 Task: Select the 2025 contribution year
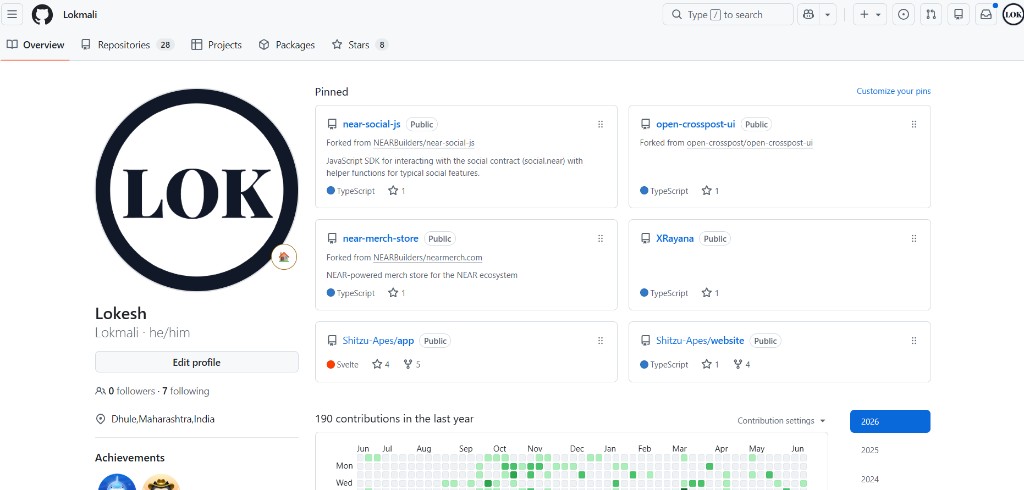890,450
